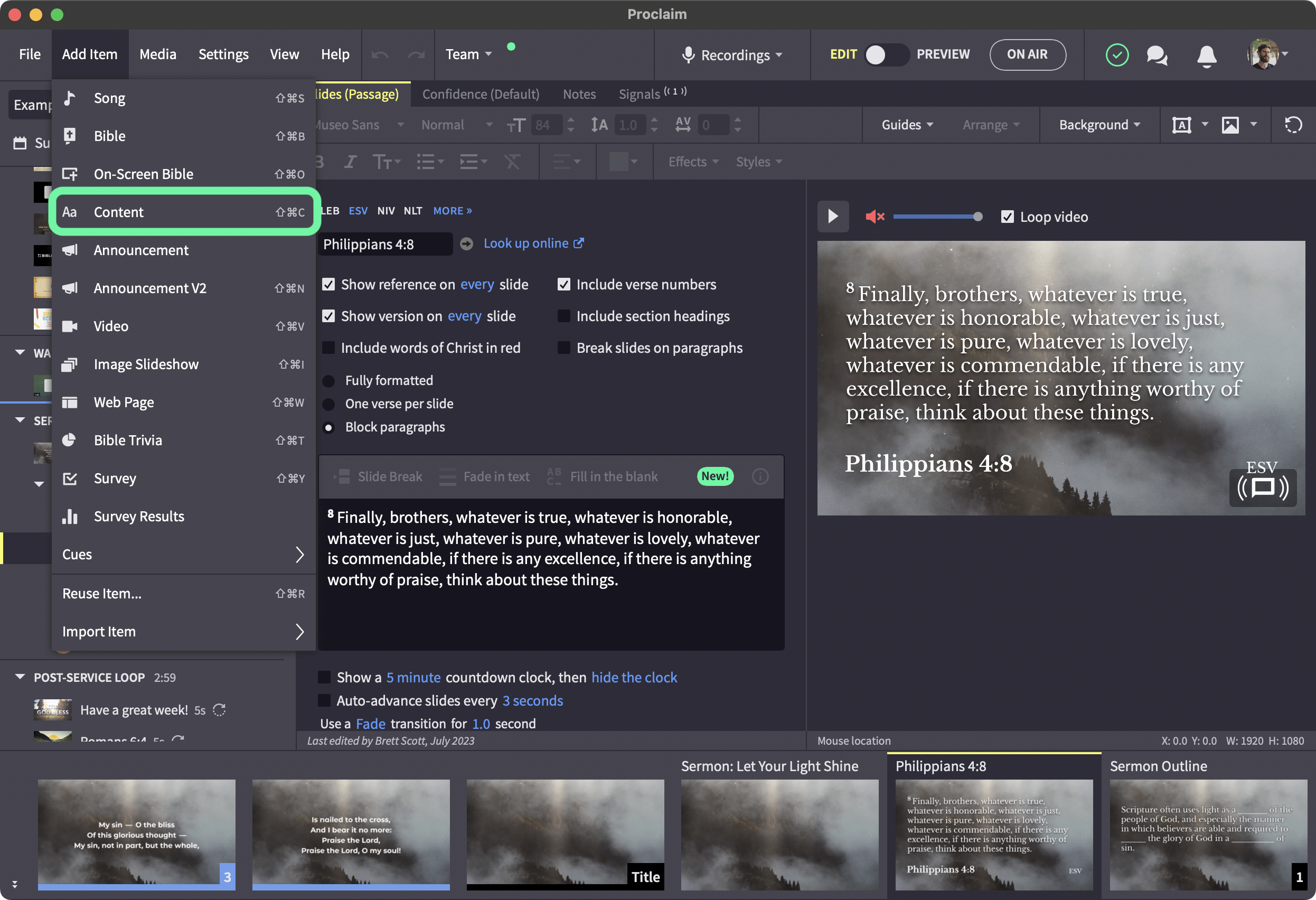Image resolution: width=1316 pixels, height=900 pixels.
Task: Toggle italic formatting
Action: coord(350,162)
